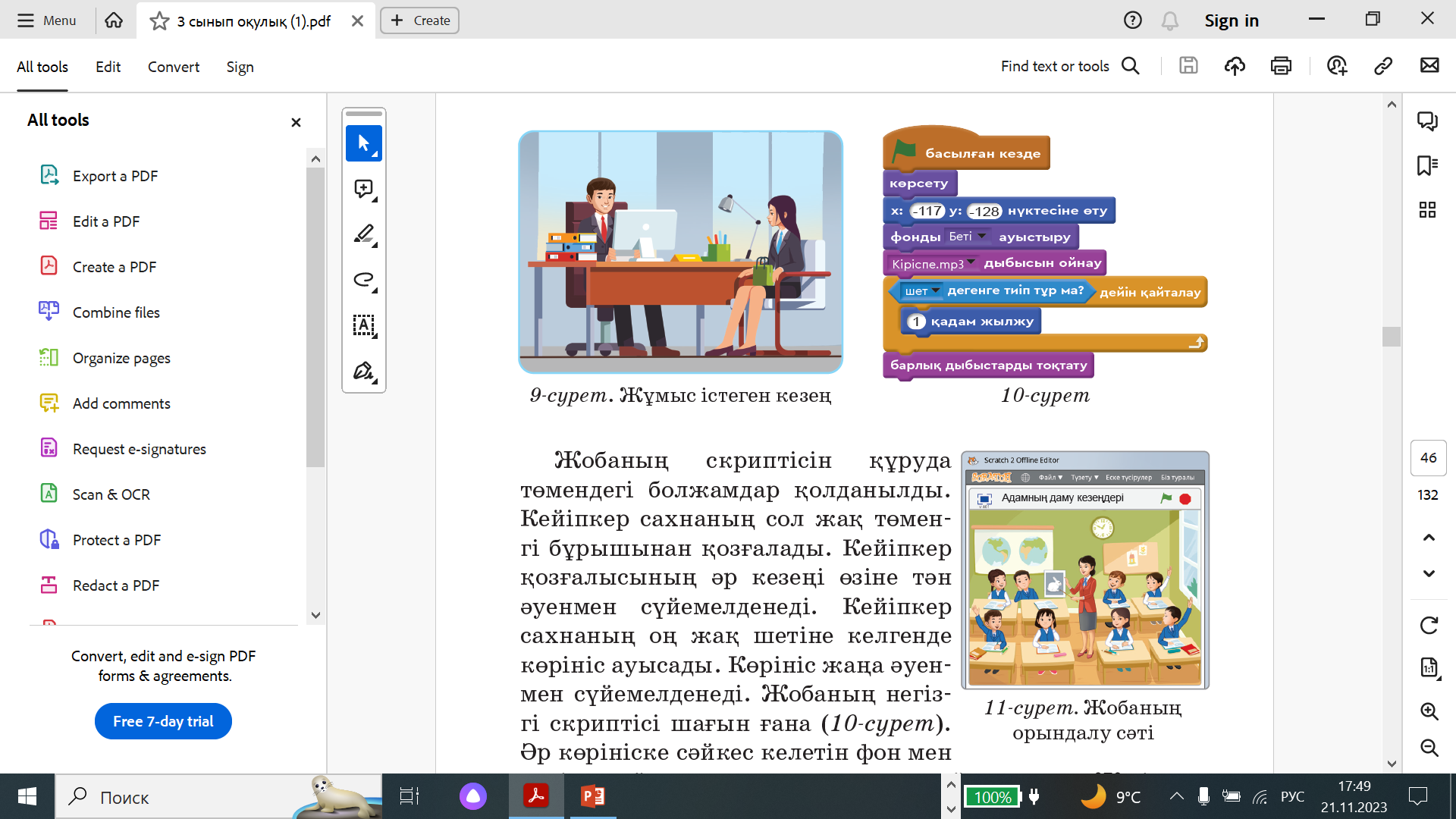1456x819 pixels.
Task: Open the Edit menu tab
Action: 108,67
